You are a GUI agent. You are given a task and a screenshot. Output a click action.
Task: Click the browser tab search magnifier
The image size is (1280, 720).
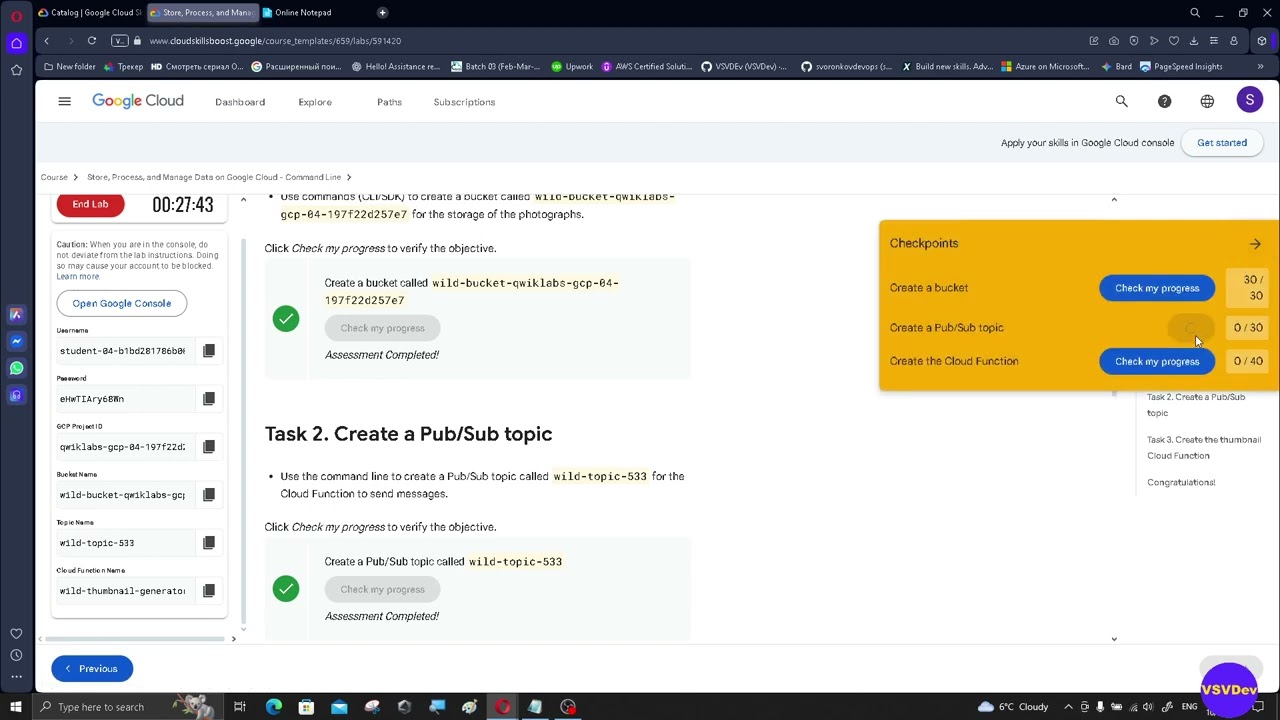point(1195,13)
